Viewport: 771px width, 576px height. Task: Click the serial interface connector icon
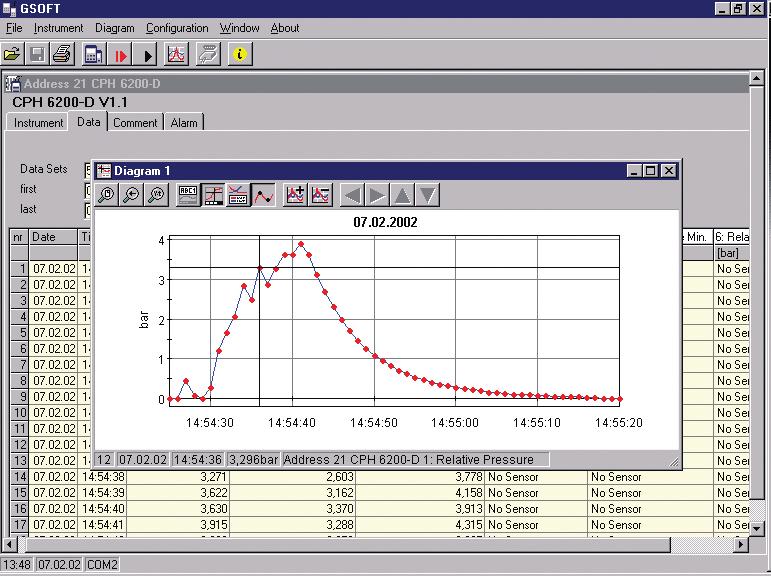pyautogui.click(x=208, y=54)
